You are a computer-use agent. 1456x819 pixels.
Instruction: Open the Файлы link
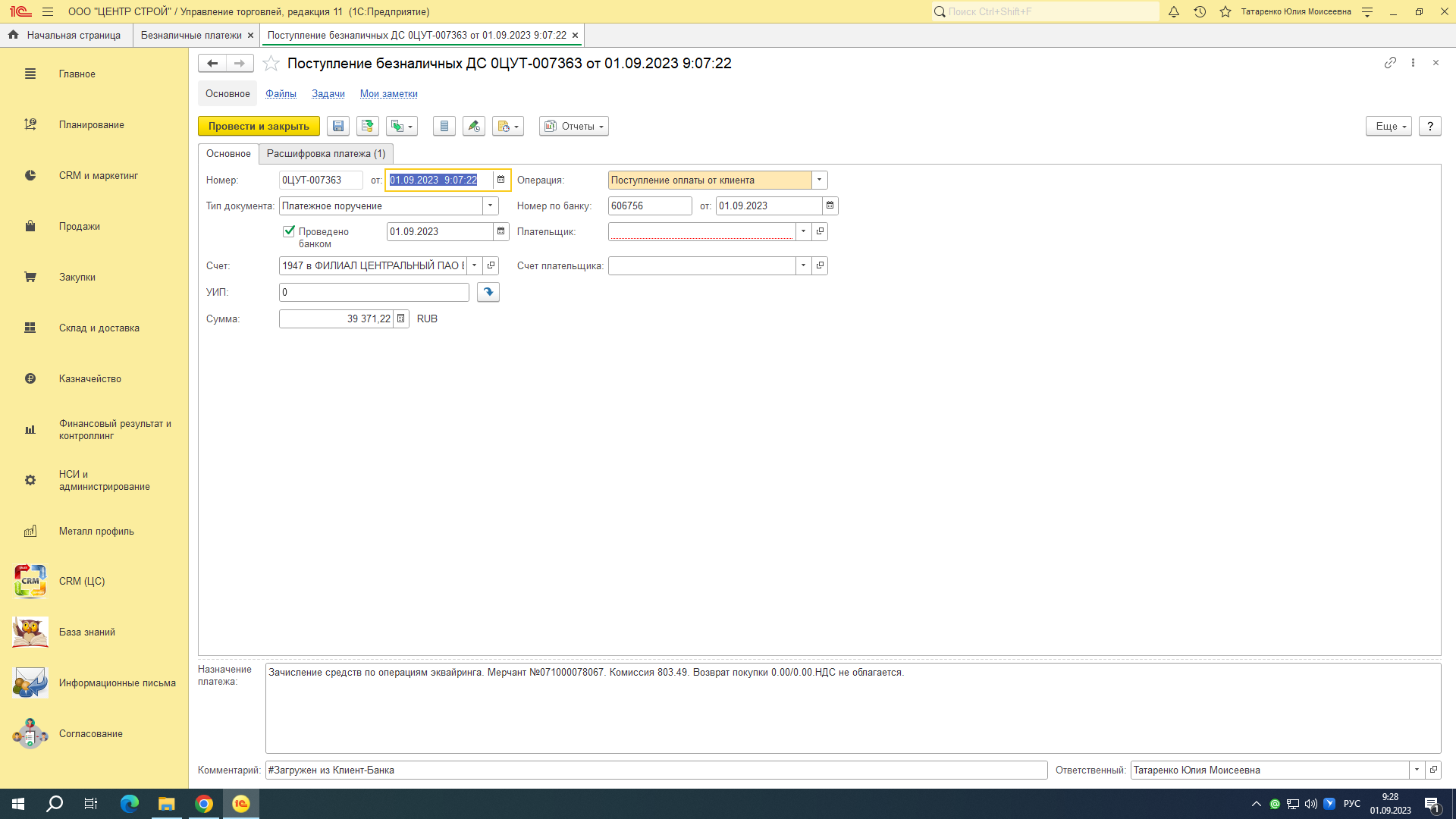(281, 94)
